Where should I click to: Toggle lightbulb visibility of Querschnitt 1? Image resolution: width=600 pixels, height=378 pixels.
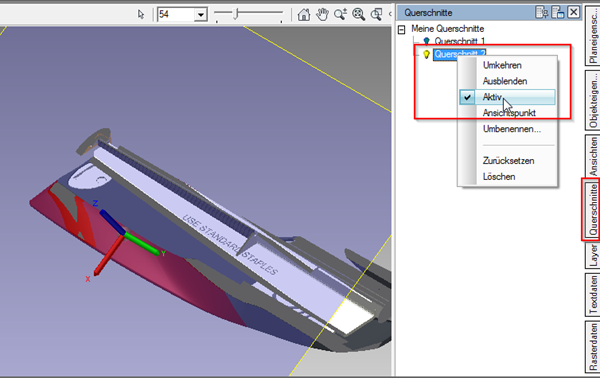tap(426, 41)
